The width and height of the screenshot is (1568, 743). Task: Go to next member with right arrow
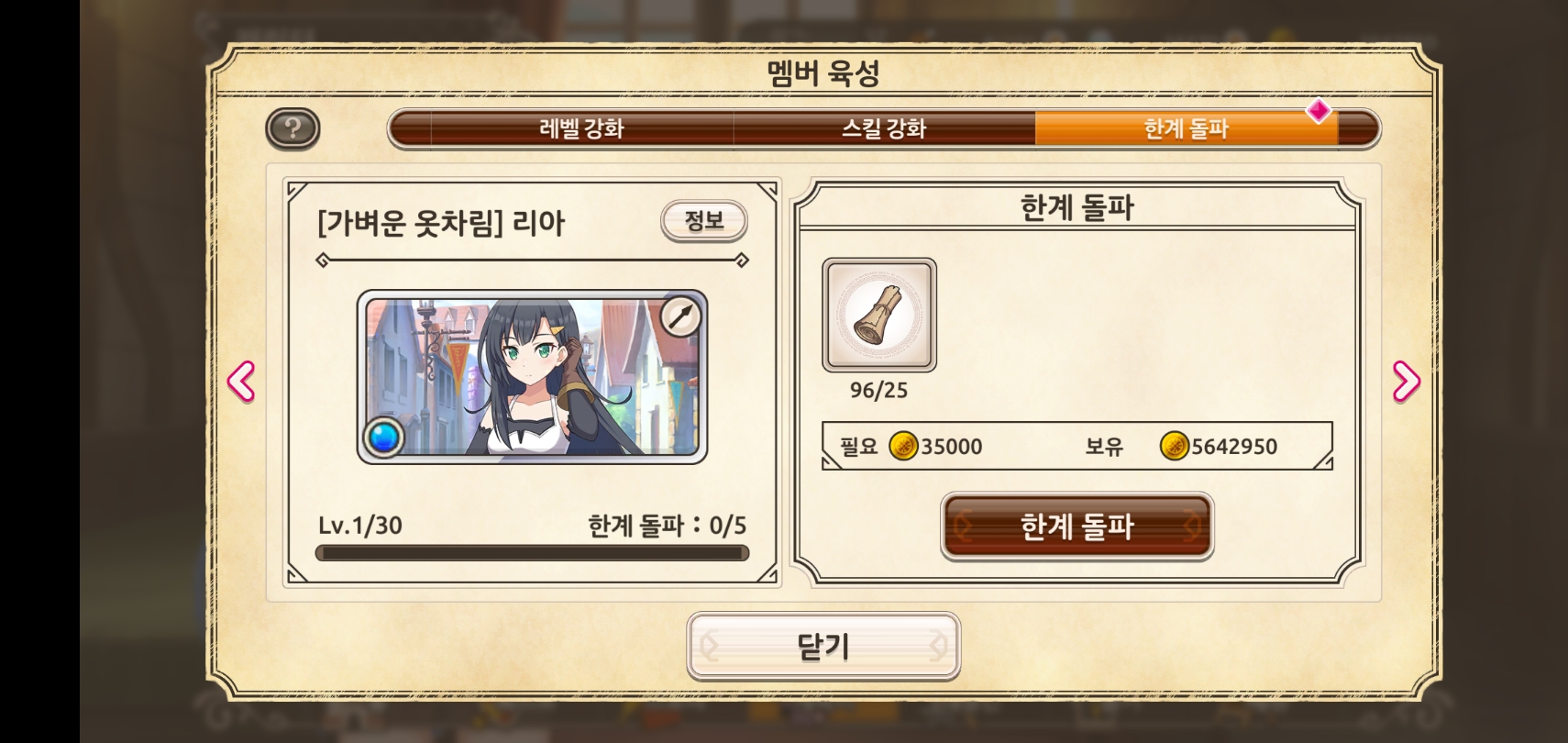click(x=1406, y=382)
